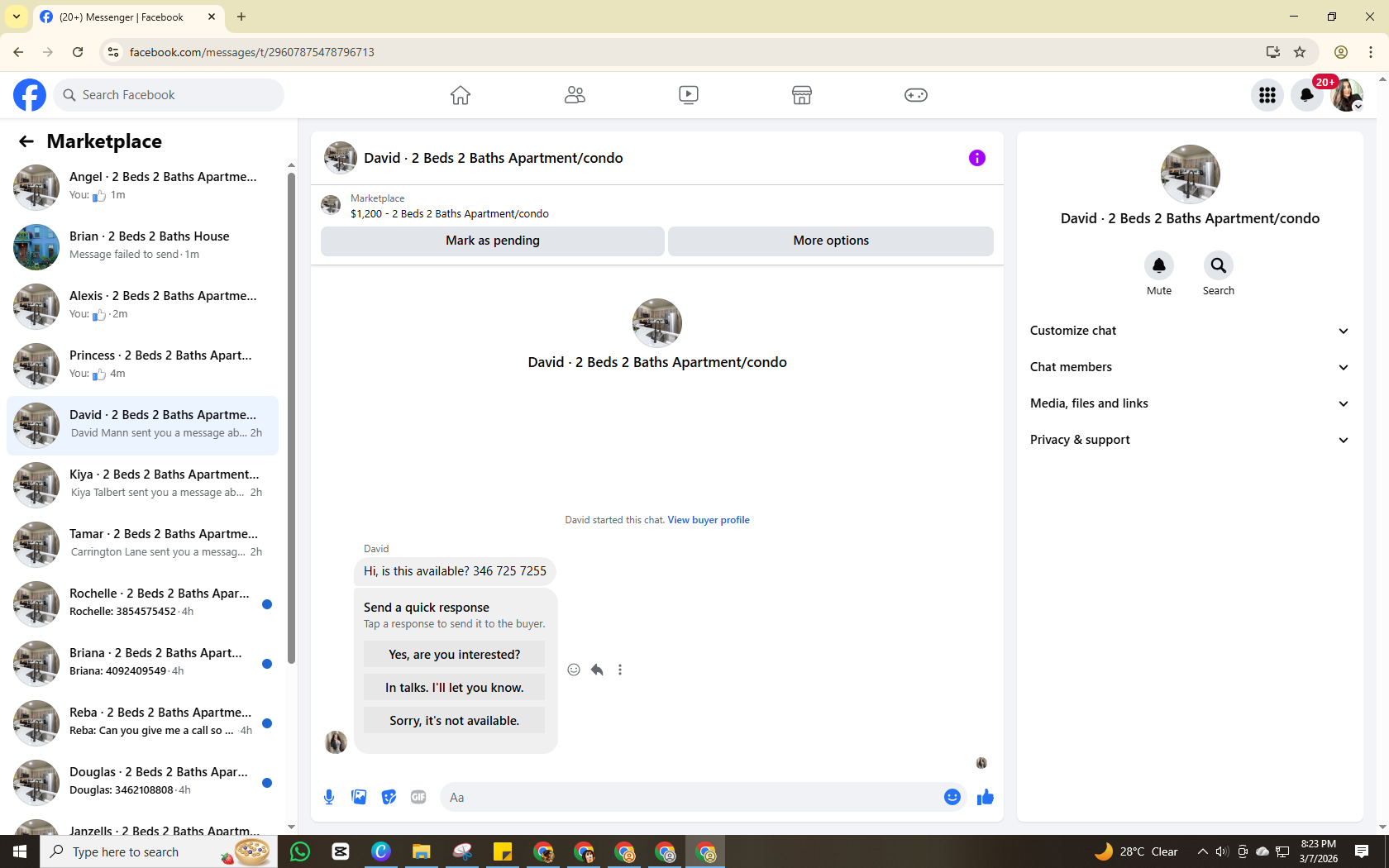Click the attach photo icon
Image resolution: width=1389 pixels, height=868 pixels.
(359, 797)
